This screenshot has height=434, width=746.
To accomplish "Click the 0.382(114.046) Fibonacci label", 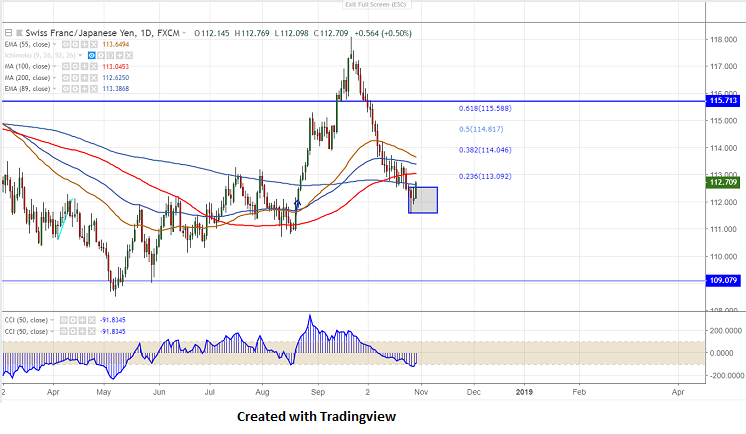I will click(485, 150).
